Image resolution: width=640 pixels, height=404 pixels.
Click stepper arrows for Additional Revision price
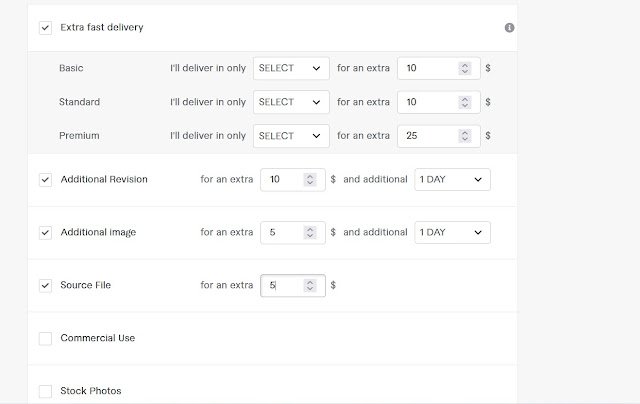pyautogui.click(x=310, y=180)
